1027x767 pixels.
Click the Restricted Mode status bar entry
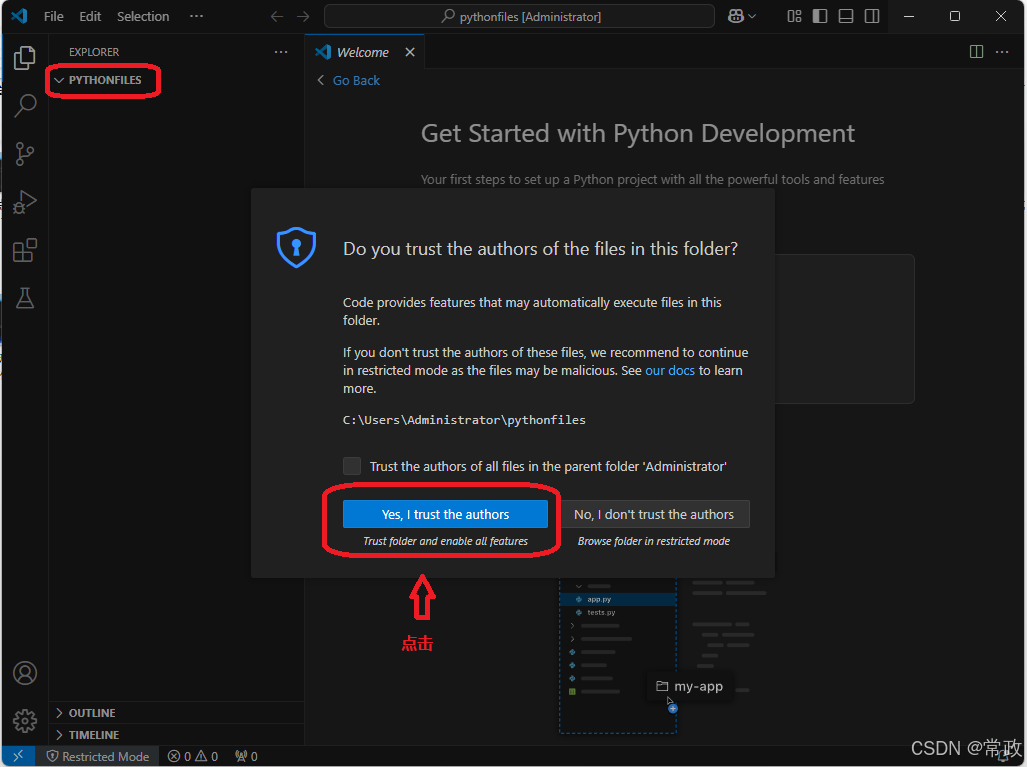tap(98, 757)
